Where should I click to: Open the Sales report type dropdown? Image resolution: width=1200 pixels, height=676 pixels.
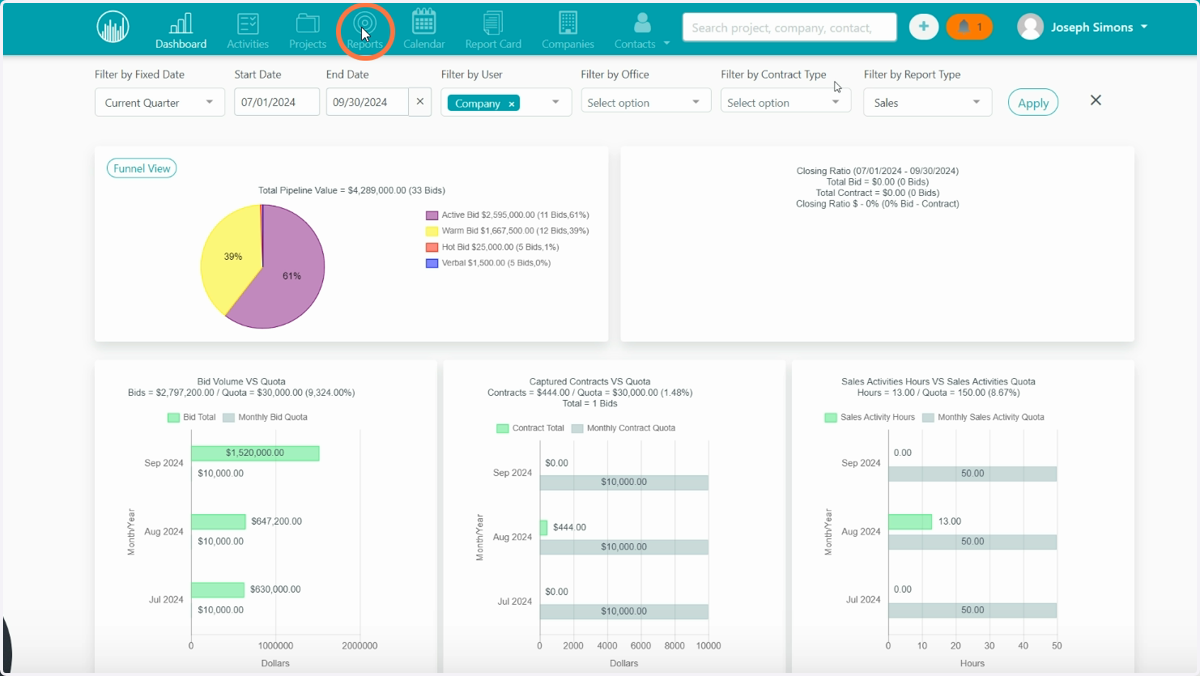pyautogui.click(x=928, y=102)
